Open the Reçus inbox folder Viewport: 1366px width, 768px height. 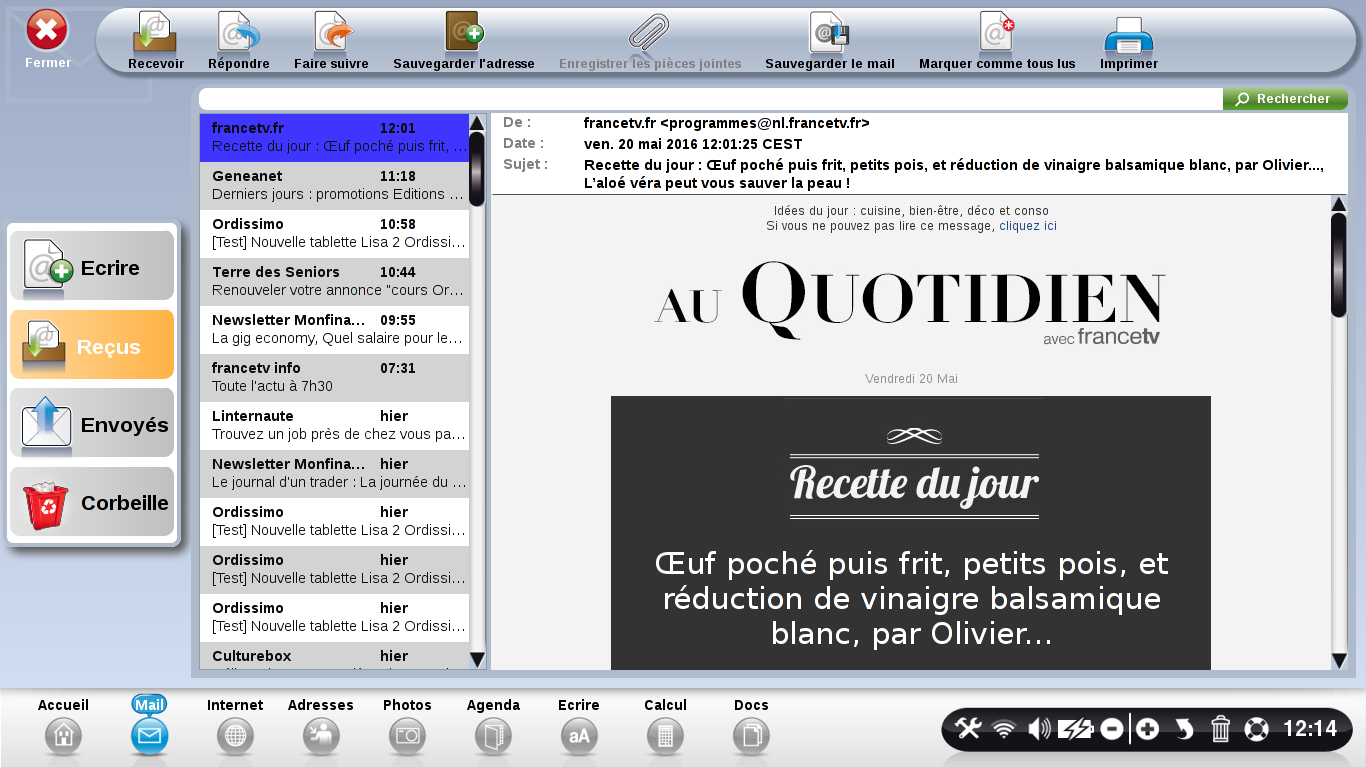(x=92, y=345)
